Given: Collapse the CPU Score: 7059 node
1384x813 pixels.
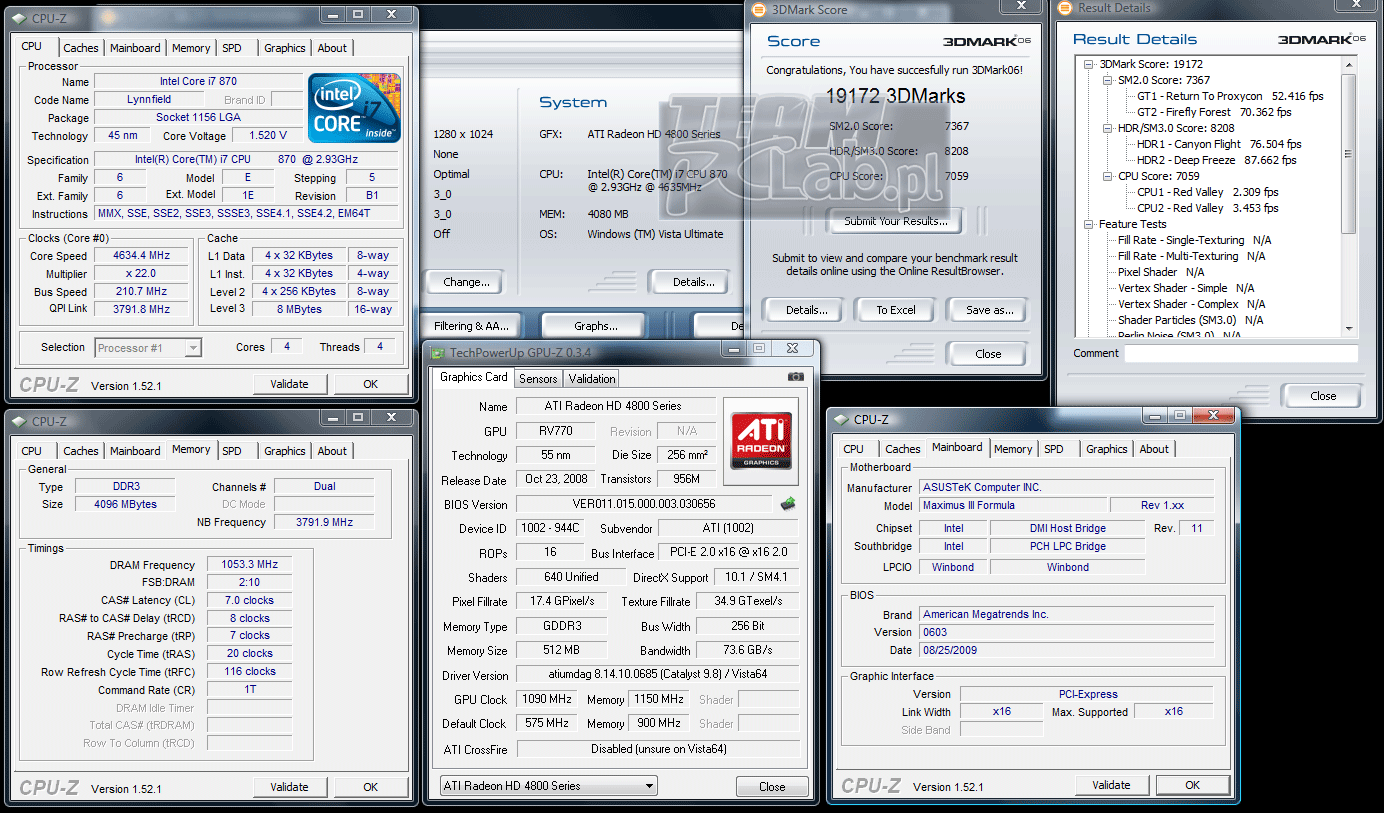Looking at the screenshot, I should coord(1107,176).
